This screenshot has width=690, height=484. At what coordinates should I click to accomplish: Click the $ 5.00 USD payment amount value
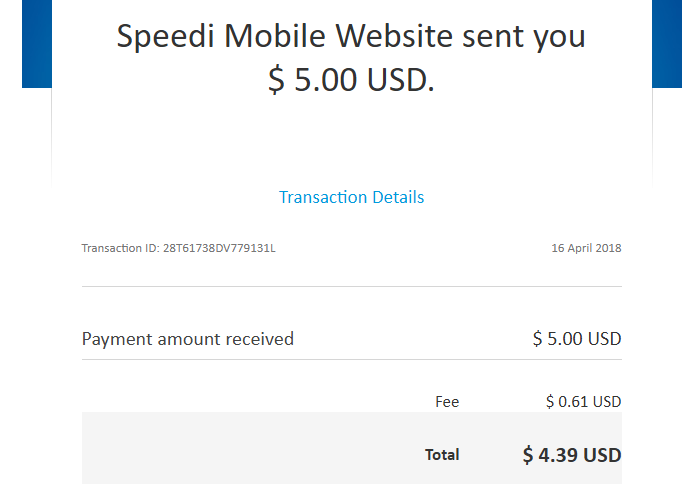click(577, 339)
